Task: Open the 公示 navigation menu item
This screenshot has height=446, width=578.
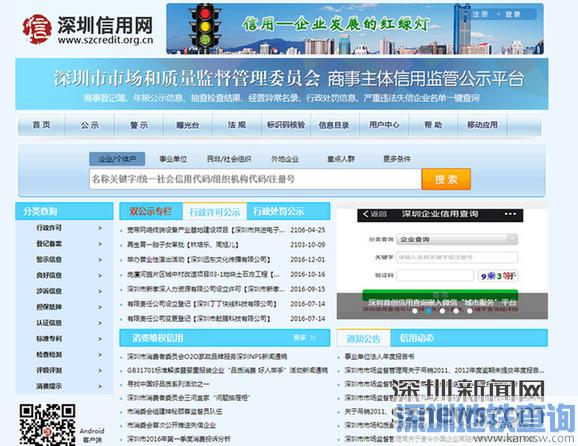Action: 90,125
